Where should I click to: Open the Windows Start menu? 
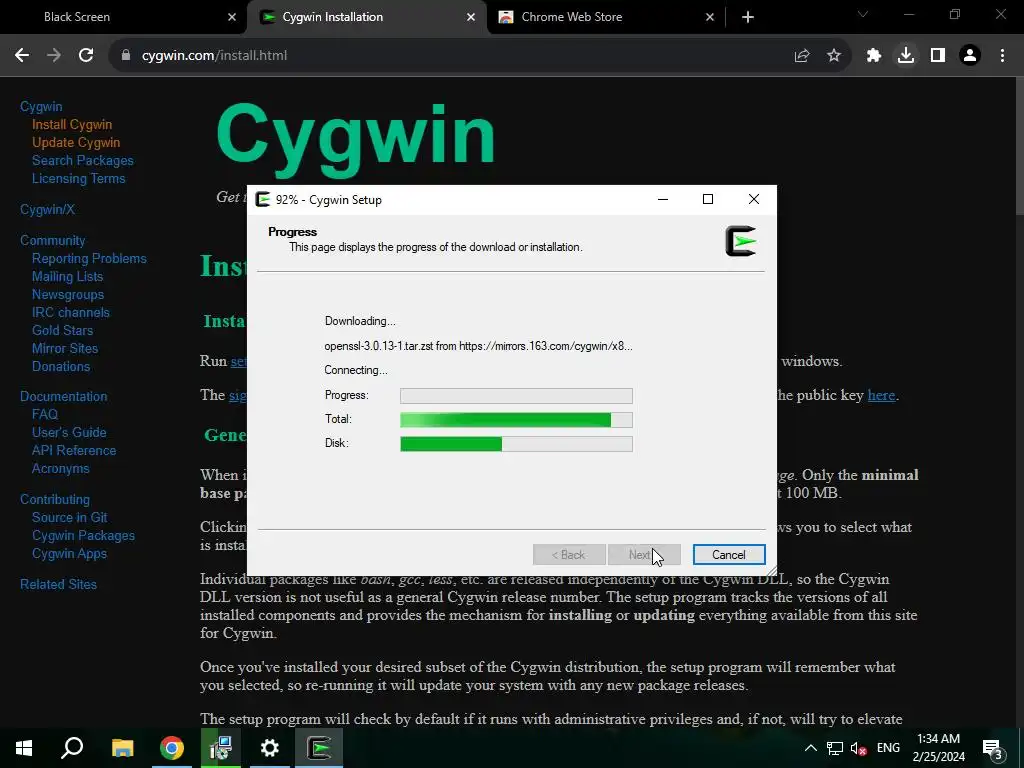pos(24,748)
